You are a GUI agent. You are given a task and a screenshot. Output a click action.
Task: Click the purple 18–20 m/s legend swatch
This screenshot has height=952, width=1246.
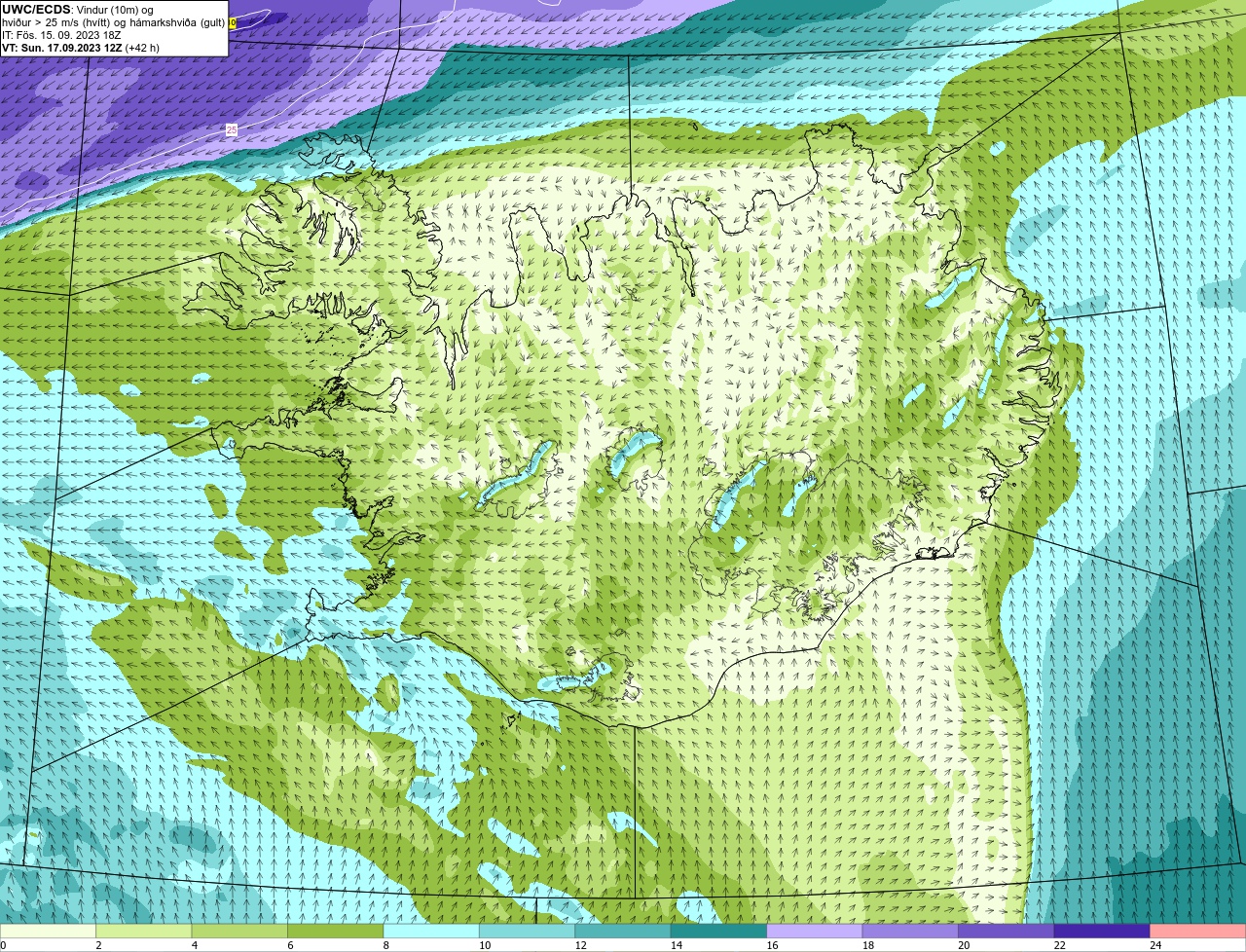(910, 931)
